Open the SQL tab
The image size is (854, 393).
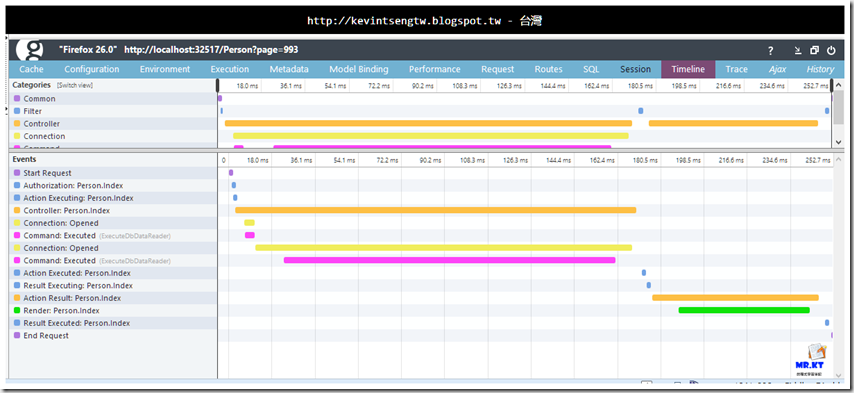591,69
